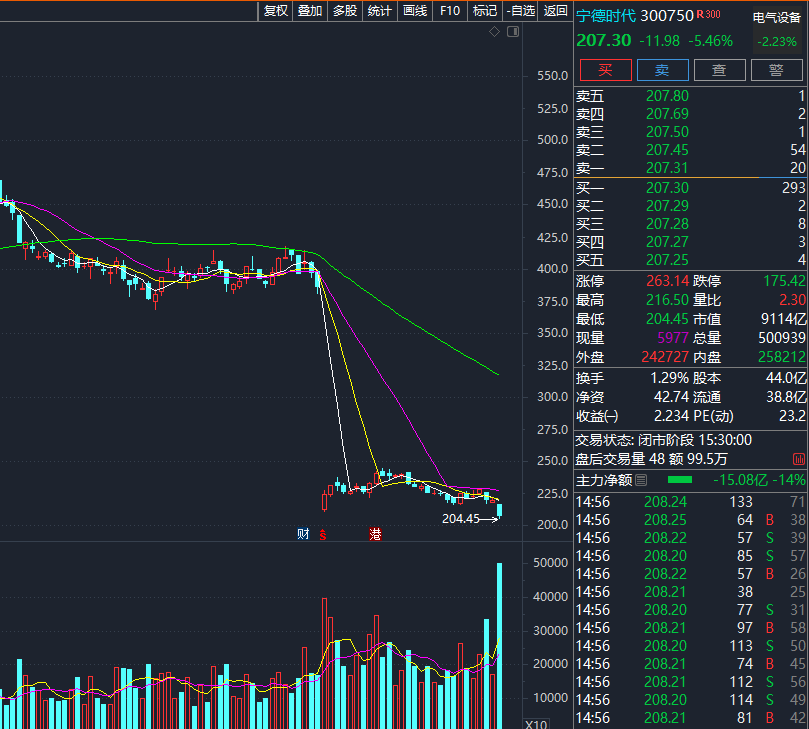Click the 宁德时代 stock name

pyautogui.click(x=606, y=16)
